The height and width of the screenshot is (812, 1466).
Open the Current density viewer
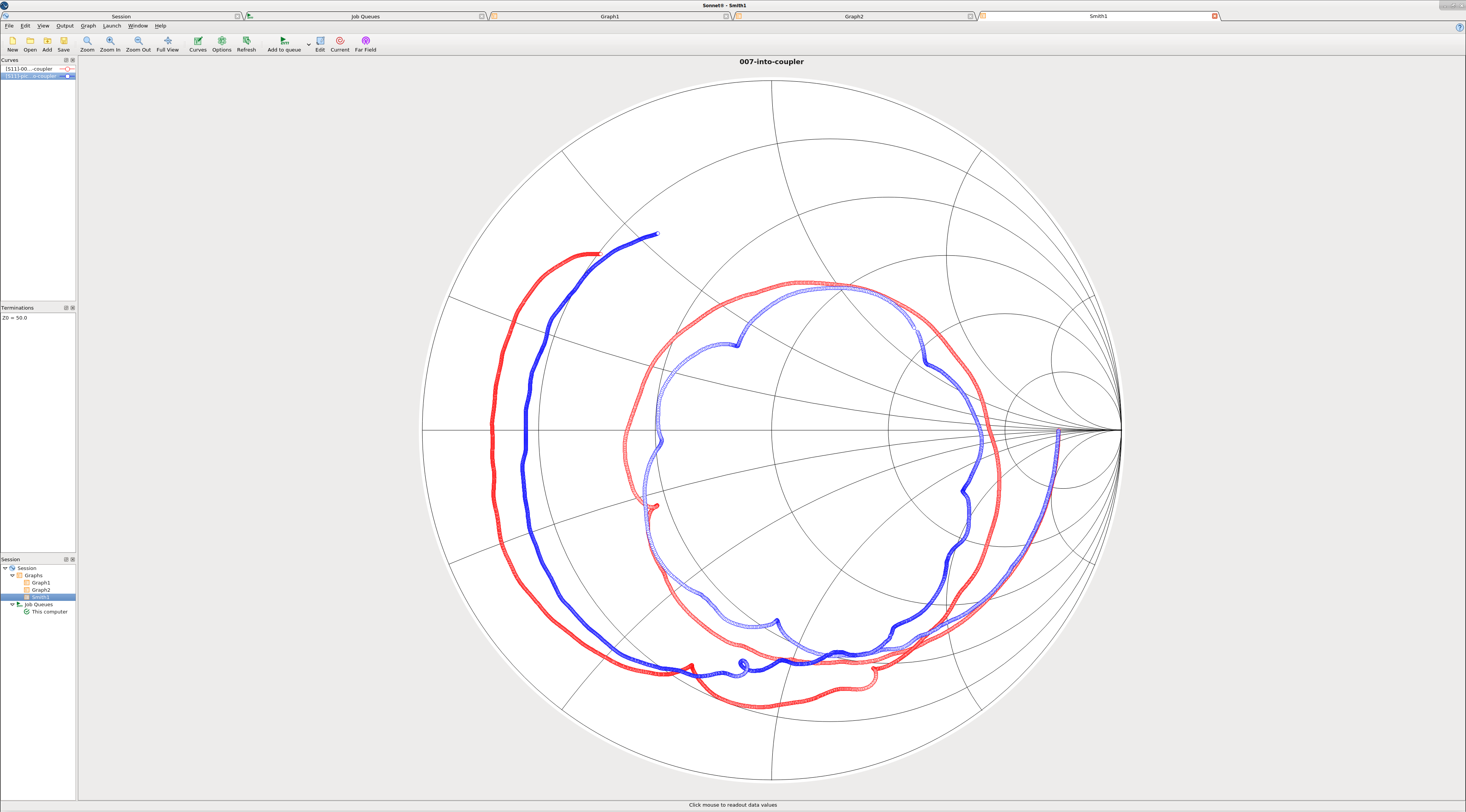coord(340,44)
